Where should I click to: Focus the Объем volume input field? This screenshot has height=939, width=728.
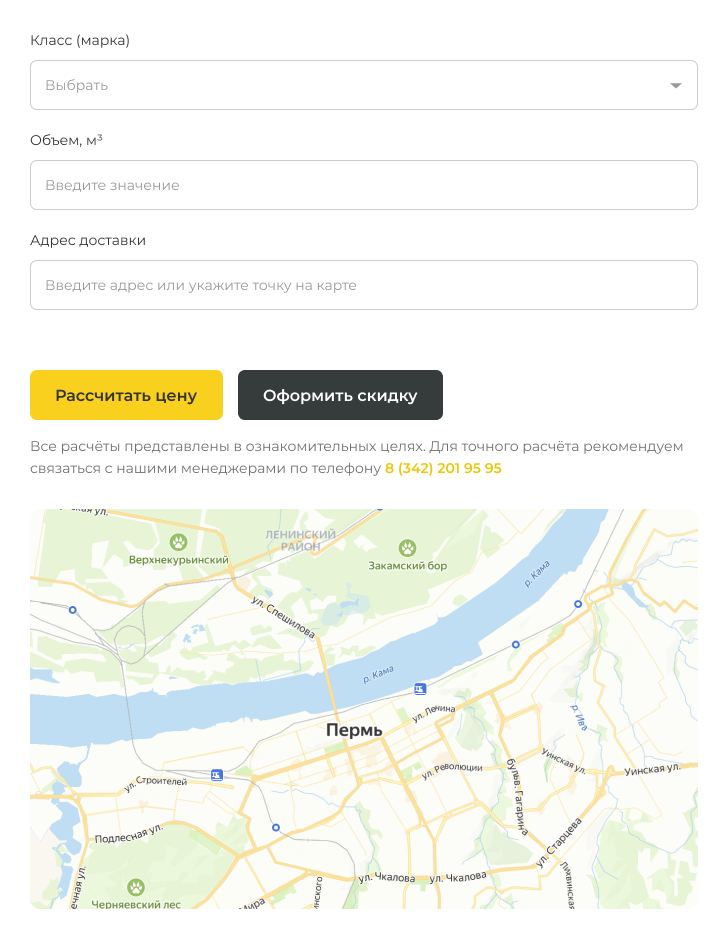[x=363, y=185]
